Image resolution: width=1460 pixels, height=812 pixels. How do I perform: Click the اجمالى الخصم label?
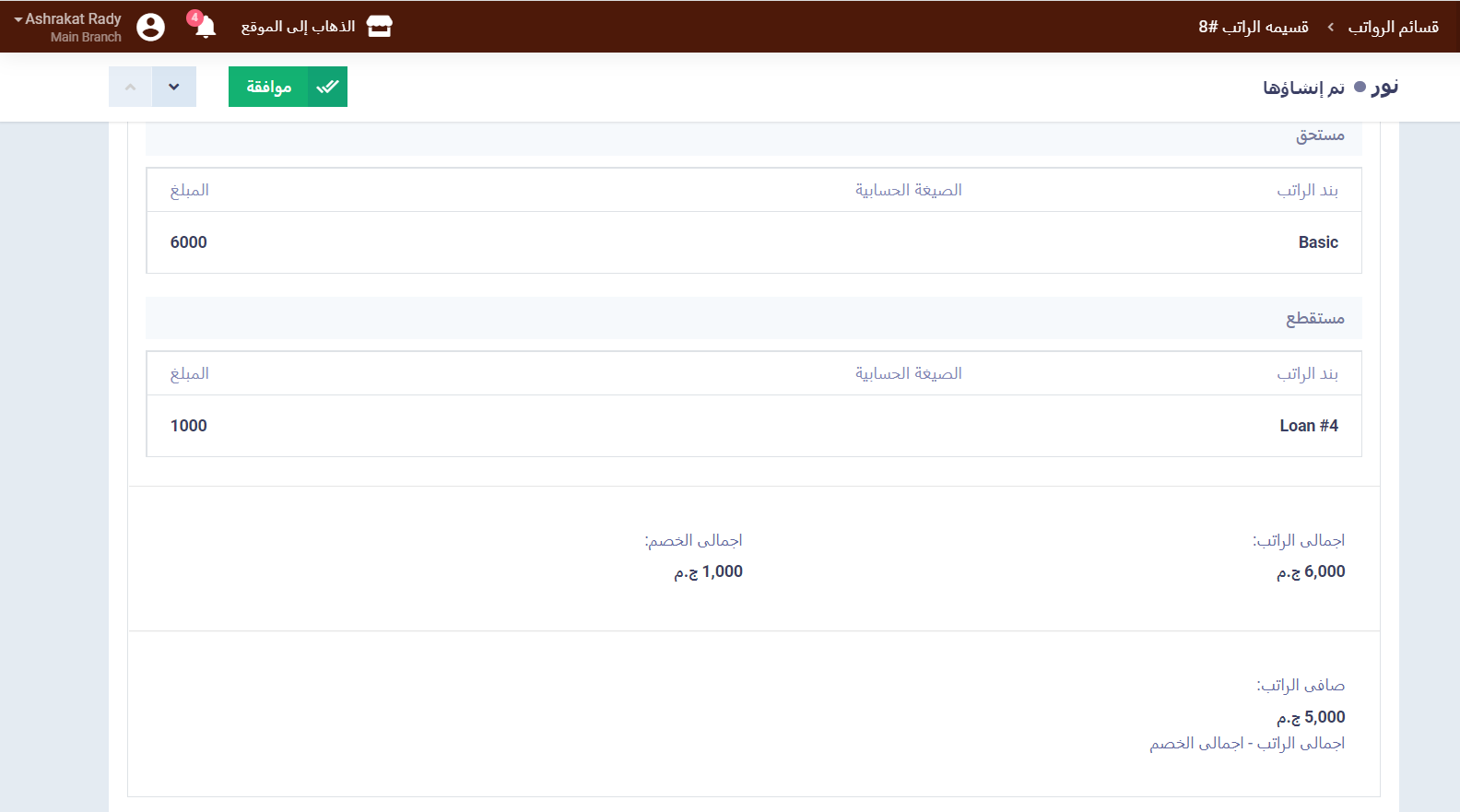point(693,540)
